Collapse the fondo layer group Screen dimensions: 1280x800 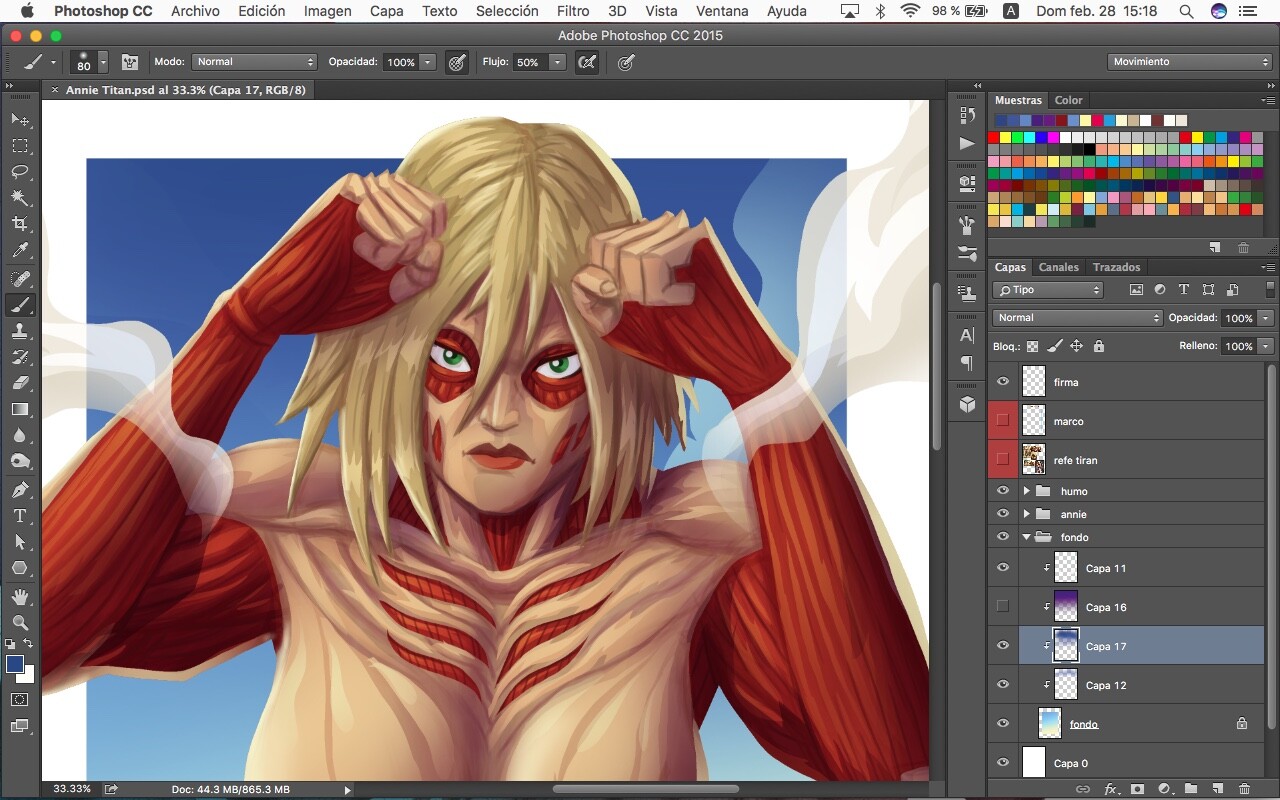(1027, 537)
